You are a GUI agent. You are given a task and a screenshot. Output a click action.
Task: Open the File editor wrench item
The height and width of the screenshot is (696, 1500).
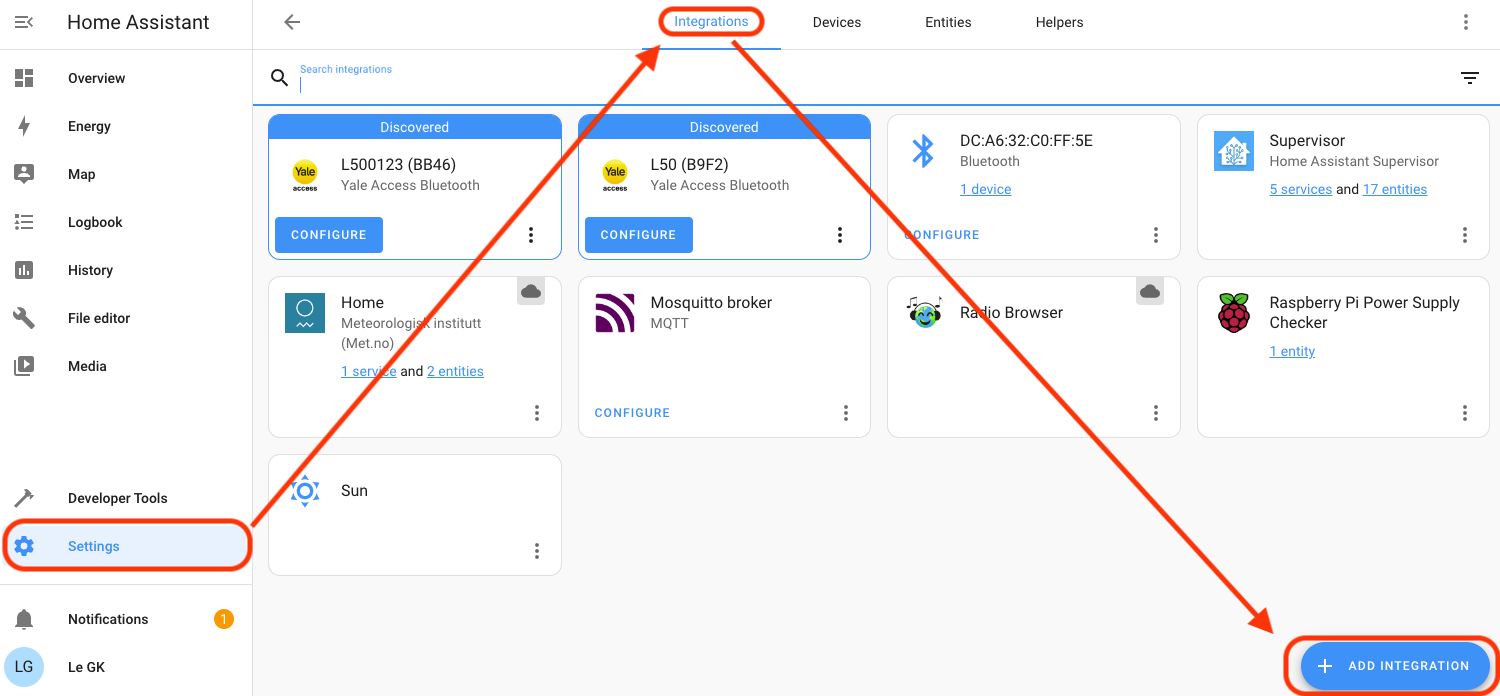pos(99,318)
